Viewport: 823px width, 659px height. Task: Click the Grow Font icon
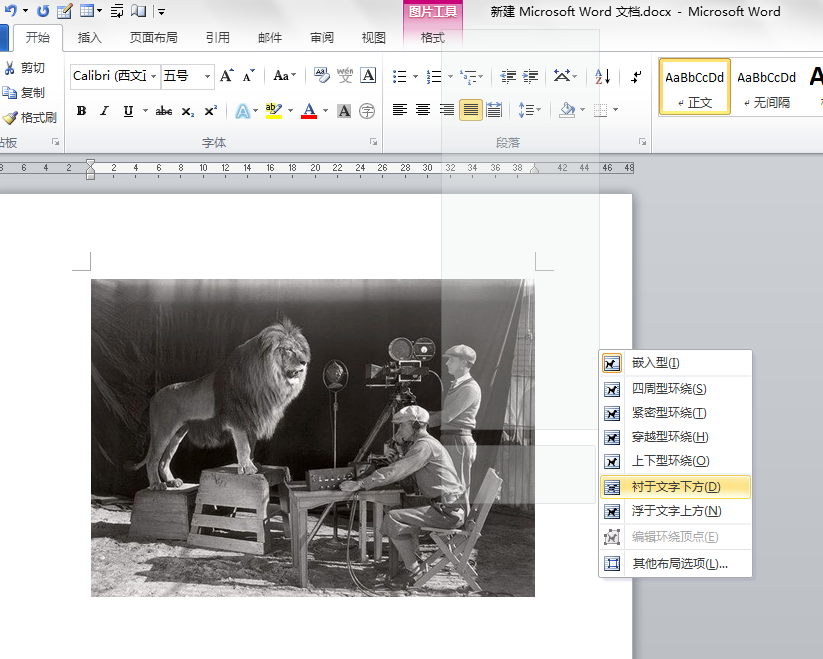[x=227, y=76]
